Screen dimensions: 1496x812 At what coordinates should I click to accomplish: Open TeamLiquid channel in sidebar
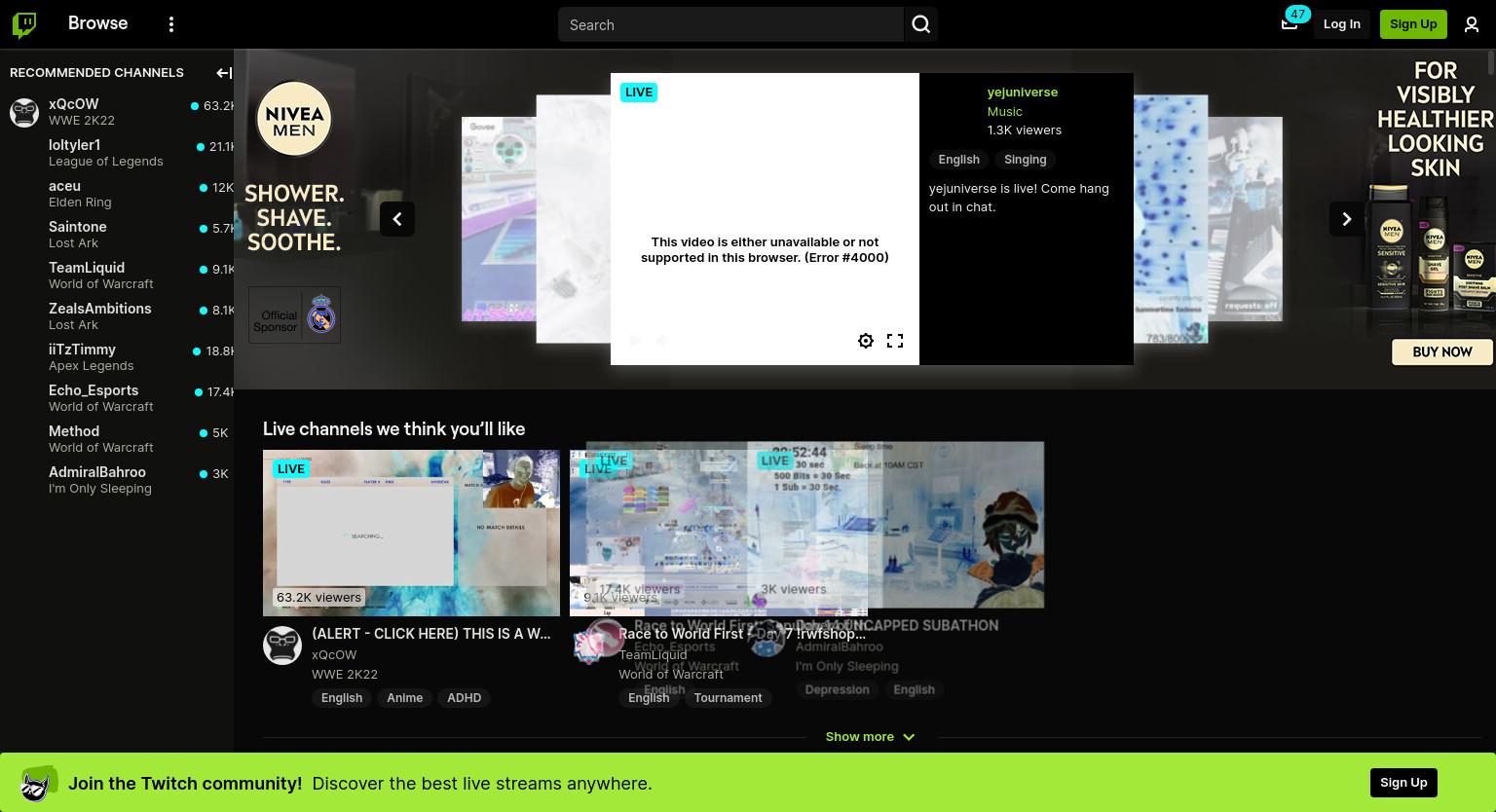click(x=117, y=276)
